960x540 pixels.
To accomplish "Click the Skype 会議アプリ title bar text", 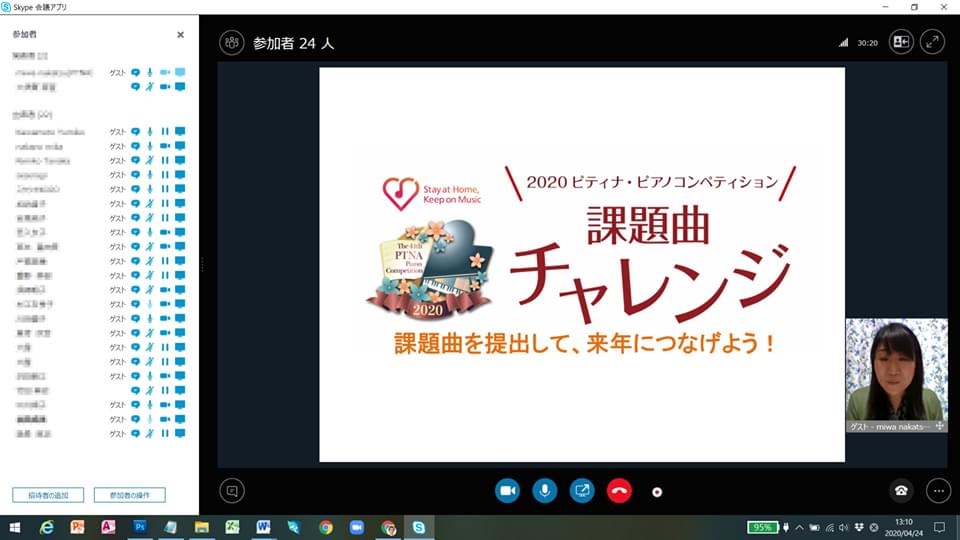I will coord(40,7).
